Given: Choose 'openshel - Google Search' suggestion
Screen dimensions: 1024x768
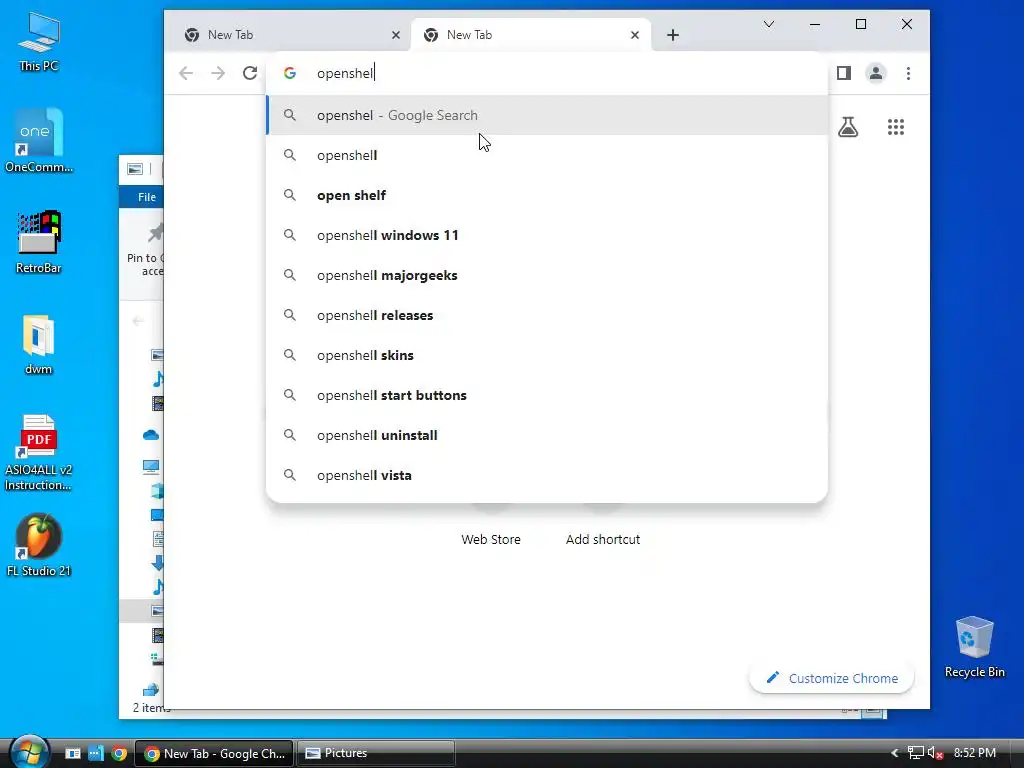Looking at the screenshot, I should (547, 116).
